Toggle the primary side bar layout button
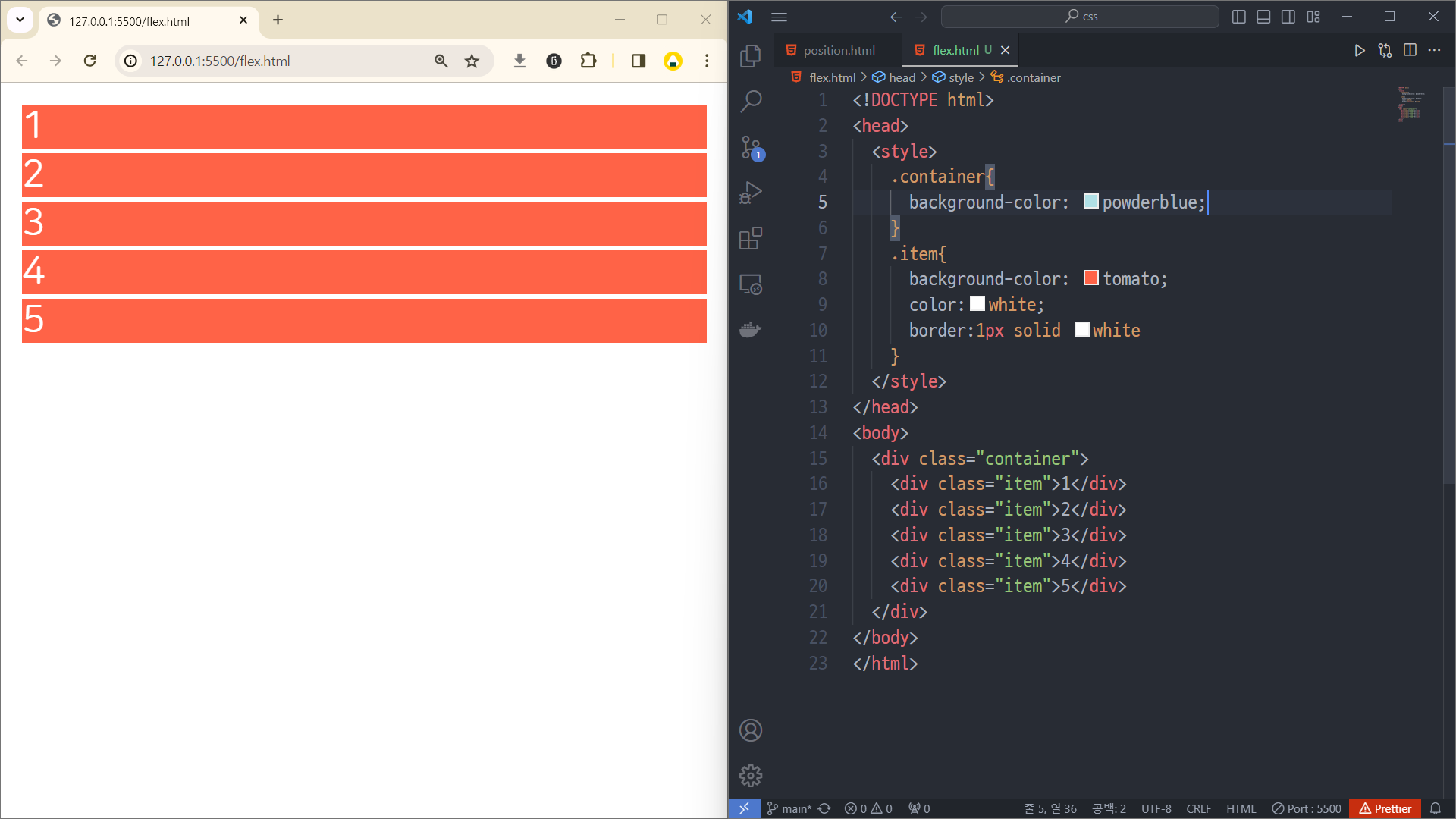The width and height of the screenshot is (1456, 819). click(x=1238, y=17)
